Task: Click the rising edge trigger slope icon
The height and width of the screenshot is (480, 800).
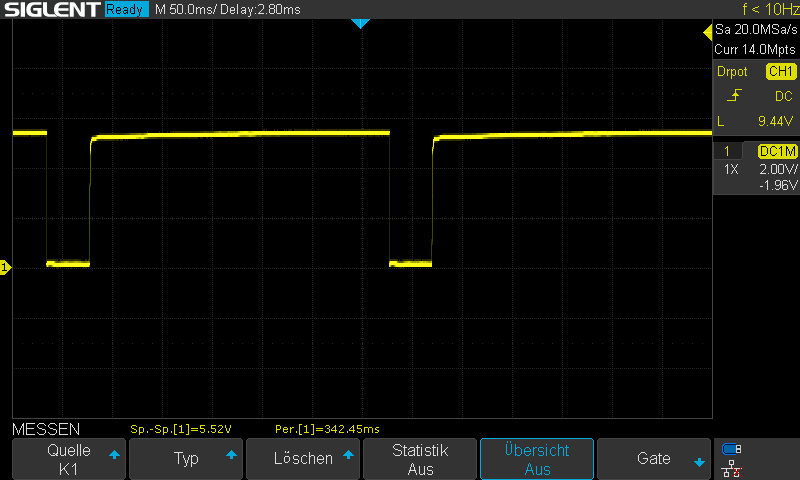Action: point(734,95)
